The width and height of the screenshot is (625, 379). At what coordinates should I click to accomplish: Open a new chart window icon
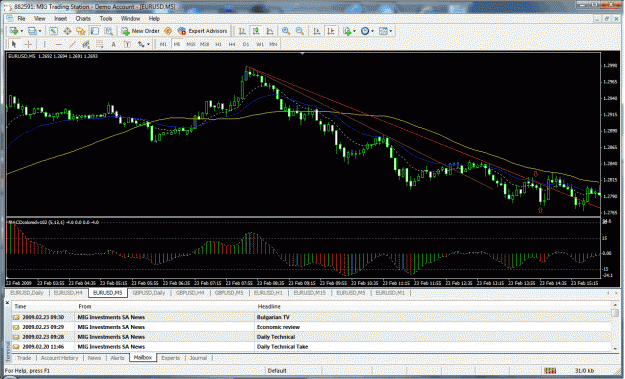click(14, 31)
